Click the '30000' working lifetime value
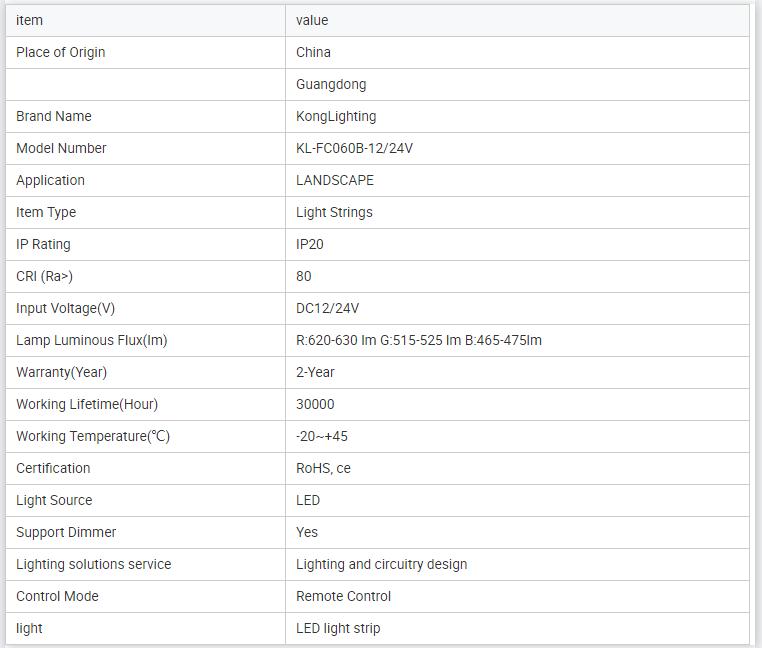The height and width of the screenshot is (648, 762). [315, 404]
